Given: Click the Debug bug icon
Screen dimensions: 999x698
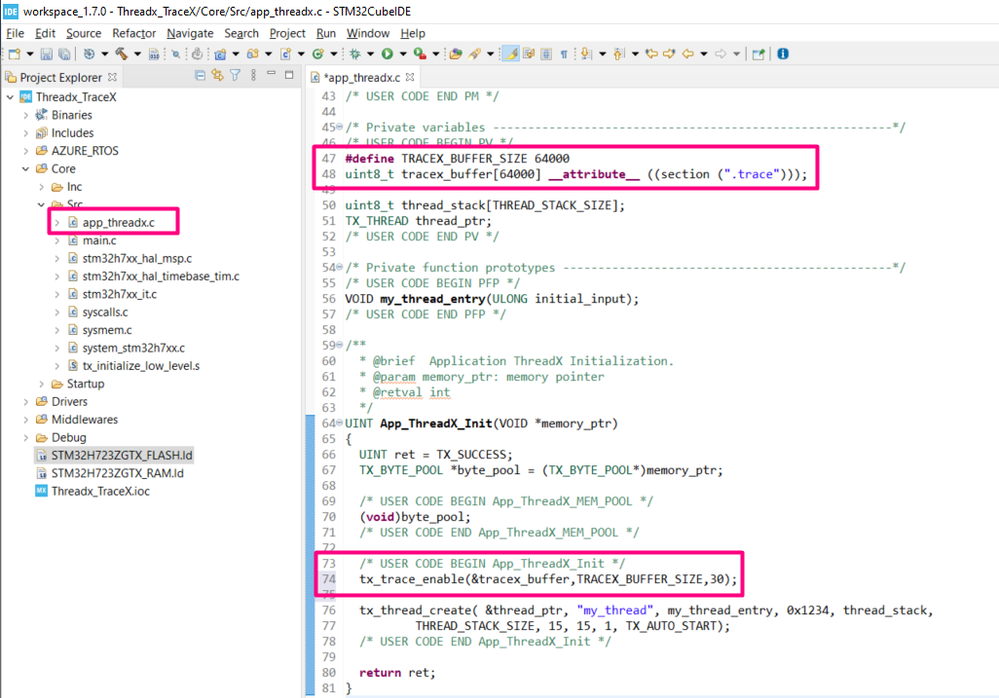Looking at the screenshot, I should (x=354, y=54).
